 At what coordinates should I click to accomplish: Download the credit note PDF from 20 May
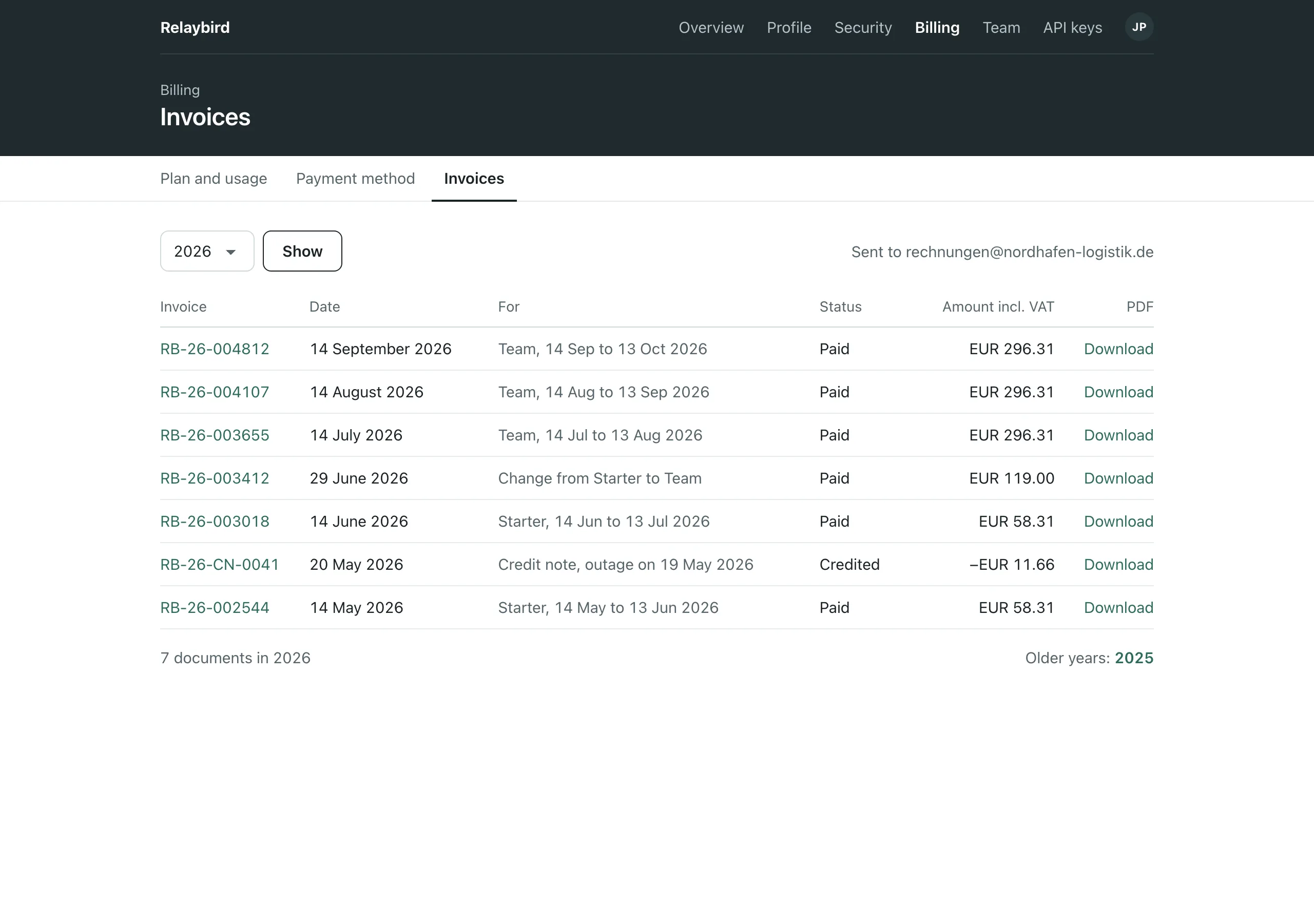click(1118, 565)
